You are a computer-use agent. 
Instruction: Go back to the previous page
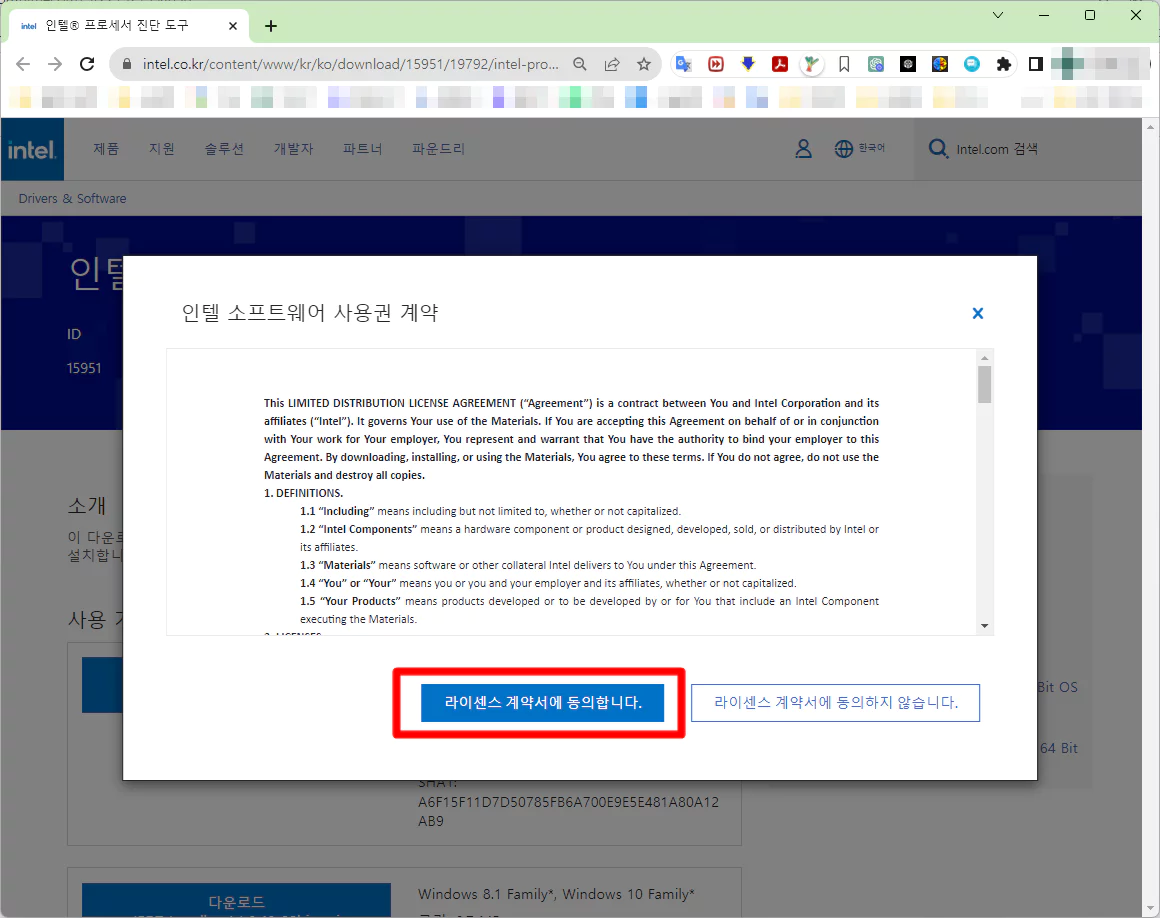click(23, 64)
